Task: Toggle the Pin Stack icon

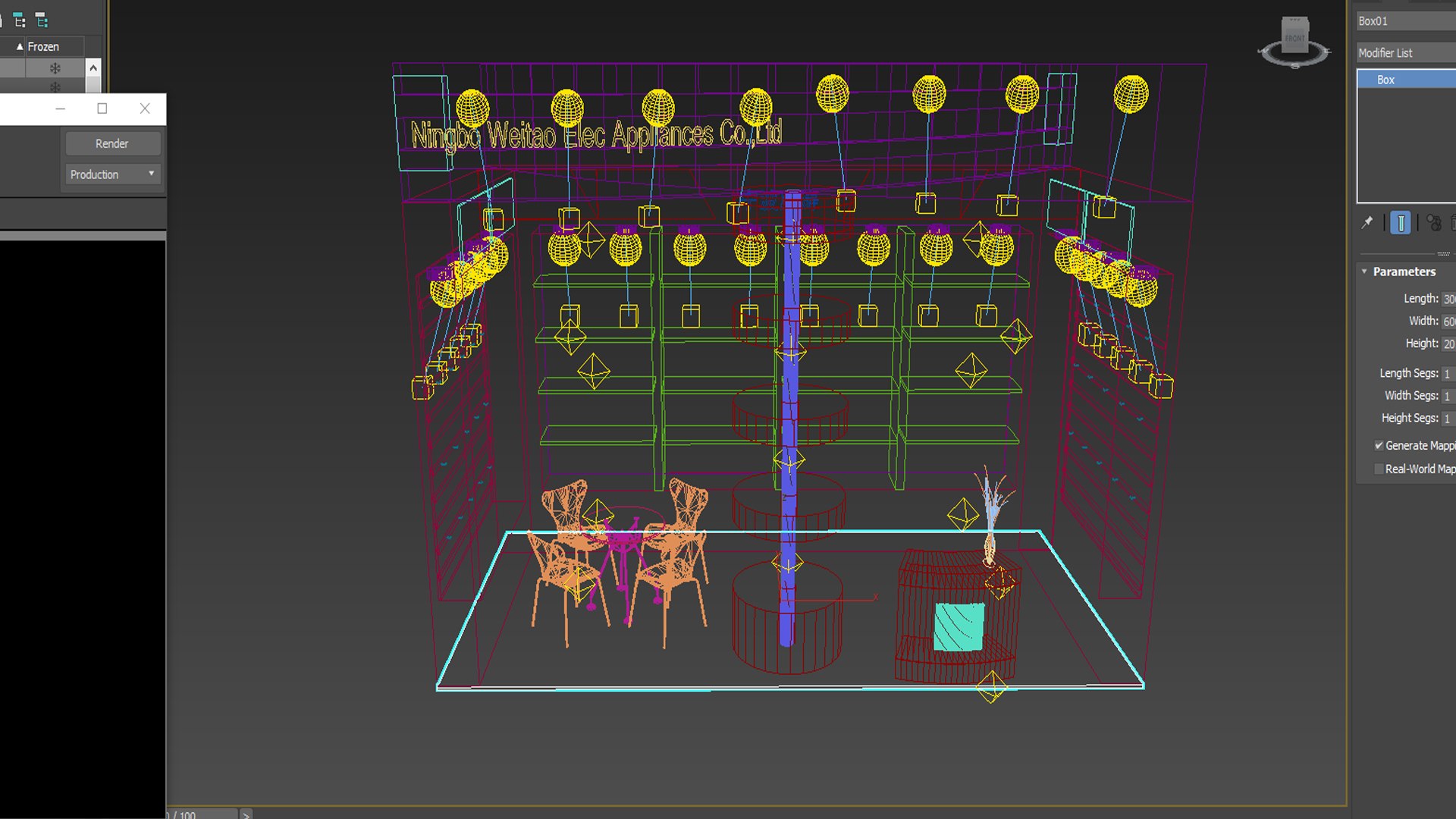Action: click(1367, 222)
